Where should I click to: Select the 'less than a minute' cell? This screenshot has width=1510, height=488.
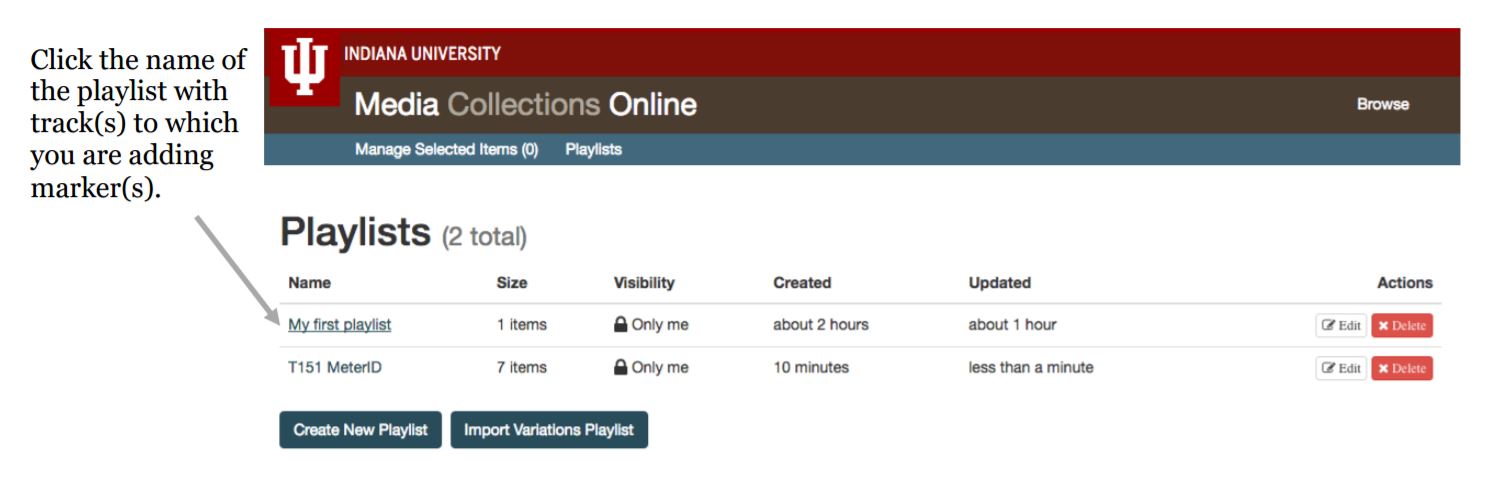[x=1031, y=367]
